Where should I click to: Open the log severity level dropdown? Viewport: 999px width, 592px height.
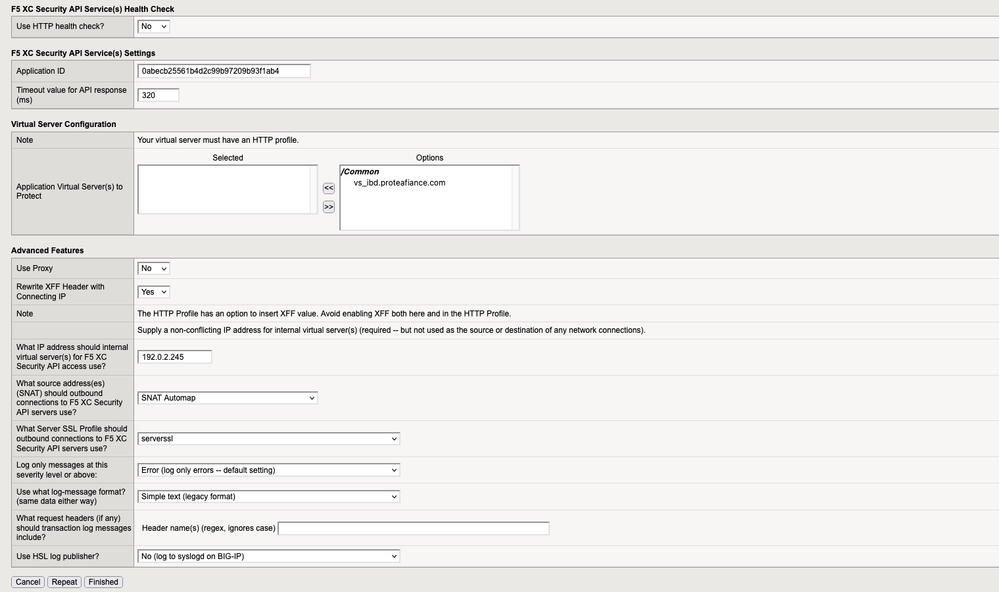(268, 470)
